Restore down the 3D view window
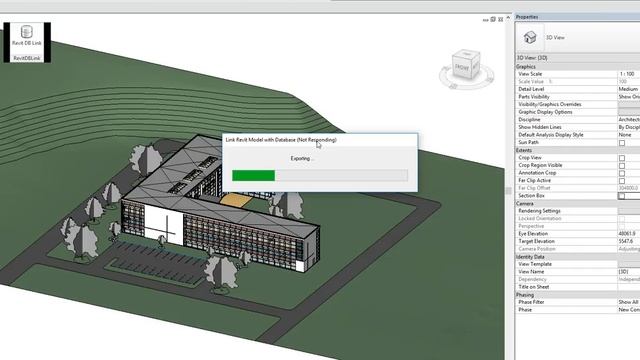This screenshot has height=360, width=640. click(x=493, y=19)
